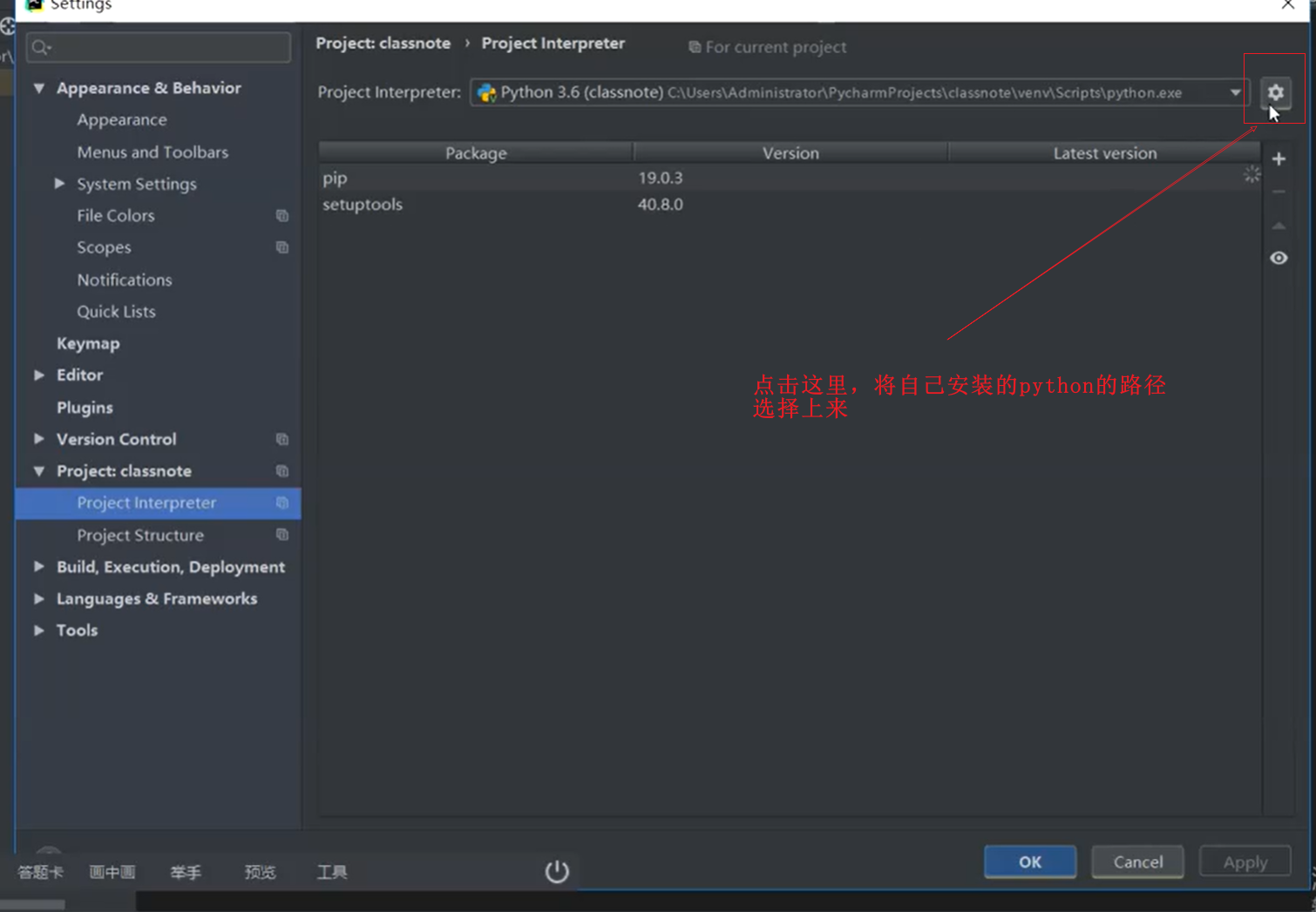The image size is (1316, 912).
Task: Expand System Settings node
Action: click(59, 184)
